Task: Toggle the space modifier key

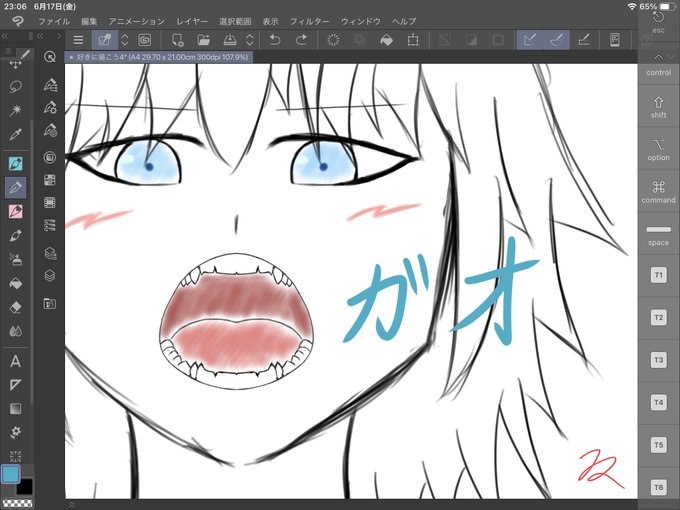Action: point(658,235)
